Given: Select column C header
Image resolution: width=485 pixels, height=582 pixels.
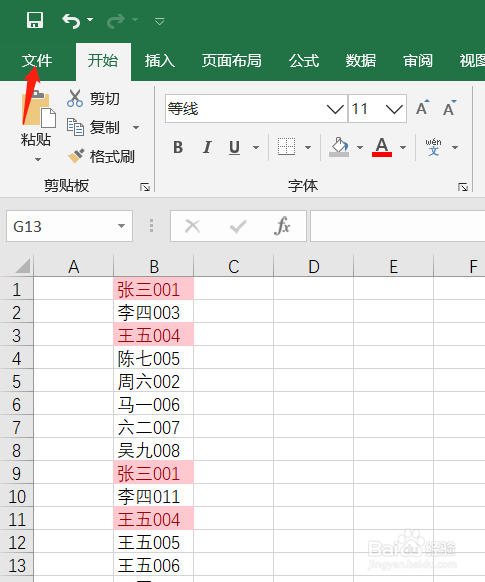Looking at the screenshot, I should tap(233, 267).
